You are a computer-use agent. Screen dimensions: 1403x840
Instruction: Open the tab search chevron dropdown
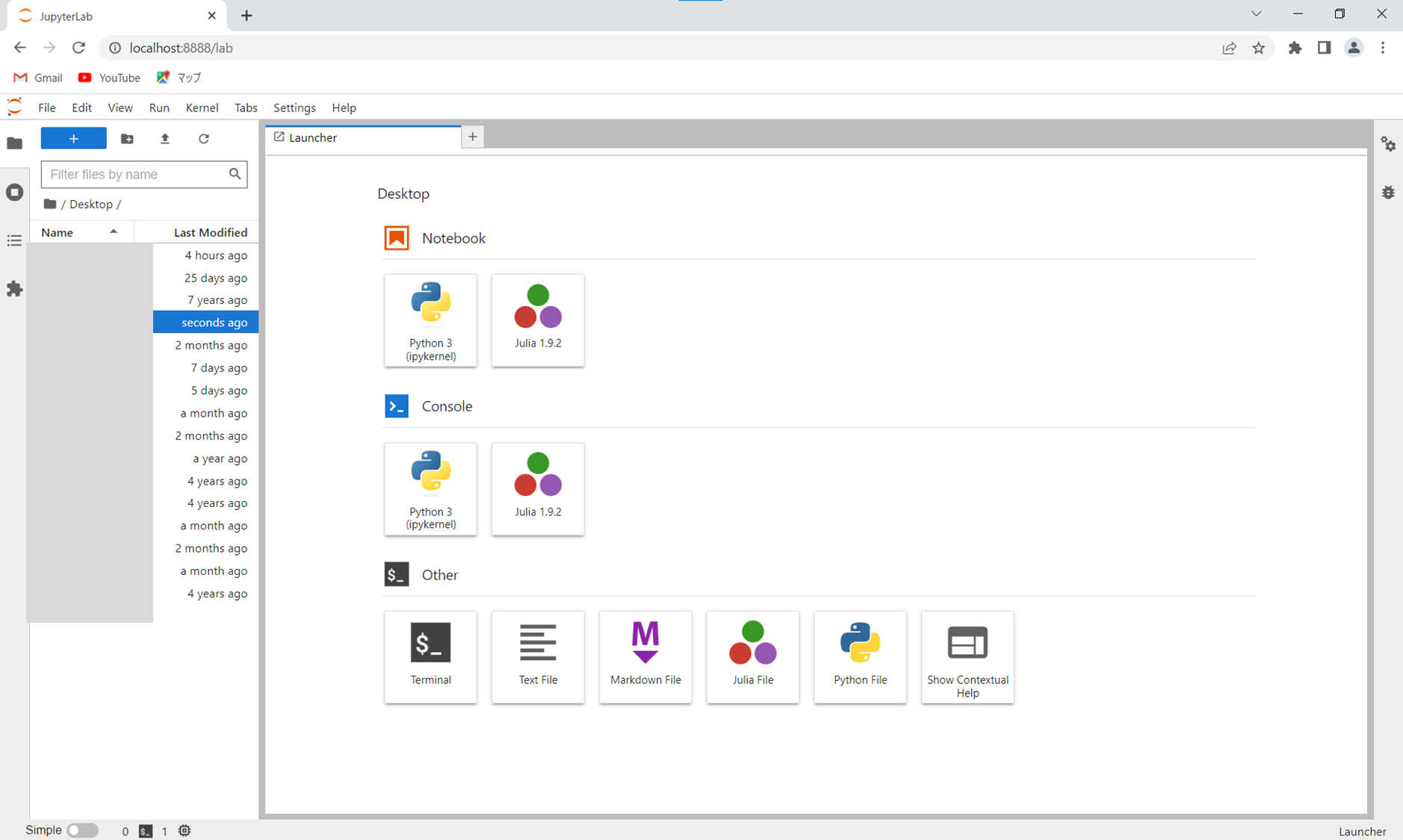click(1256, 14)
